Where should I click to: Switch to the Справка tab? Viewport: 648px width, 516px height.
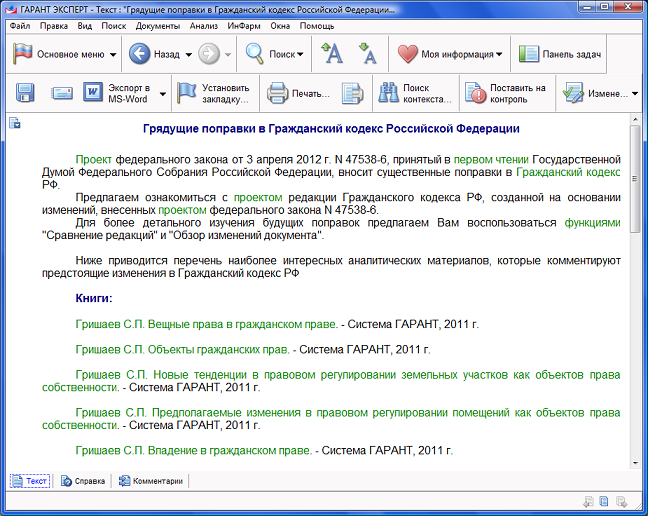[x=83, y=481]
